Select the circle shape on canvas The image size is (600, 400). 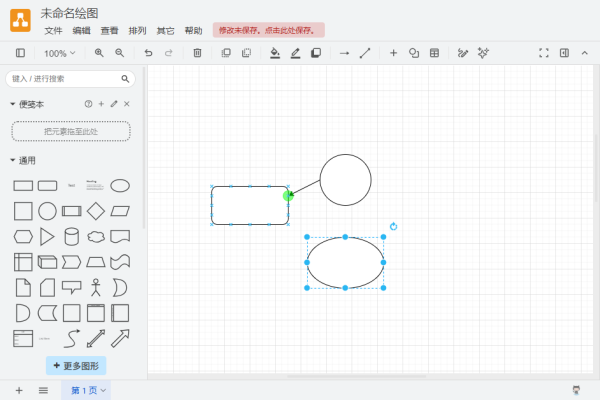[346, 180]
